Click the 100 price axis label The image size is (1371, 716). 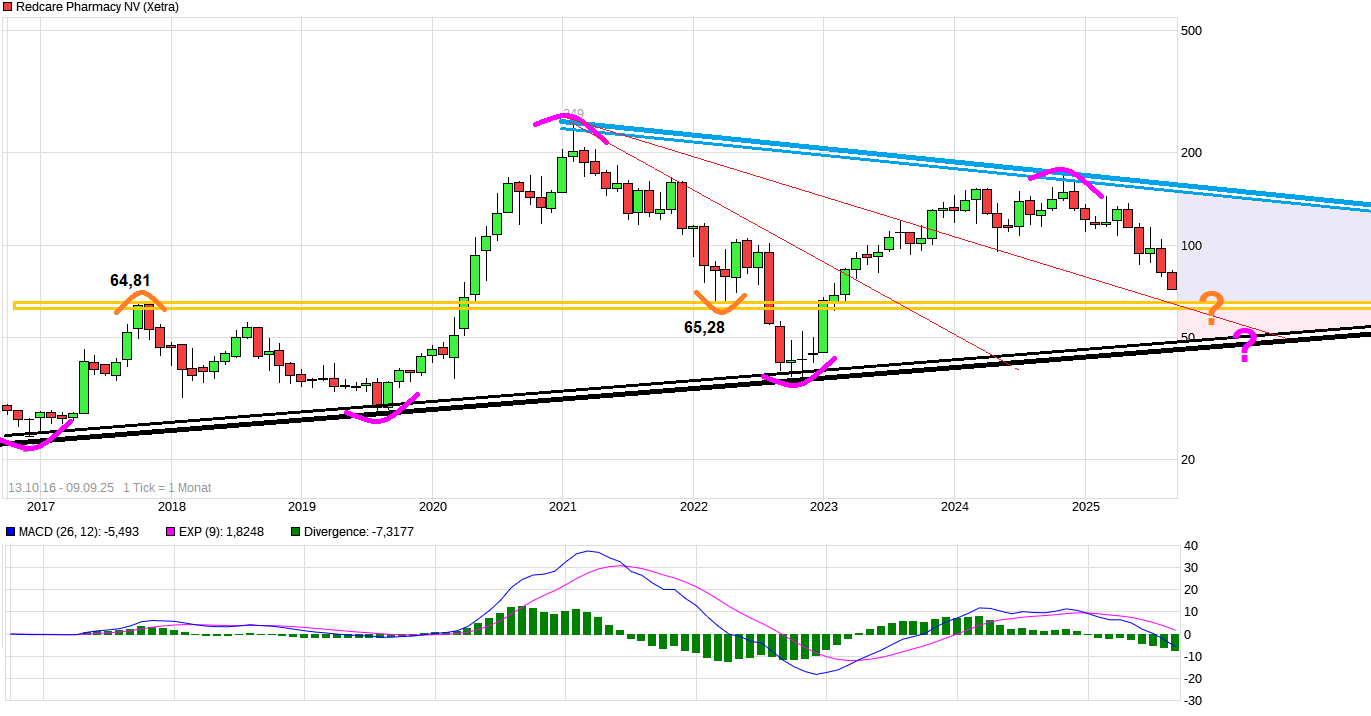click(1191, 246)
